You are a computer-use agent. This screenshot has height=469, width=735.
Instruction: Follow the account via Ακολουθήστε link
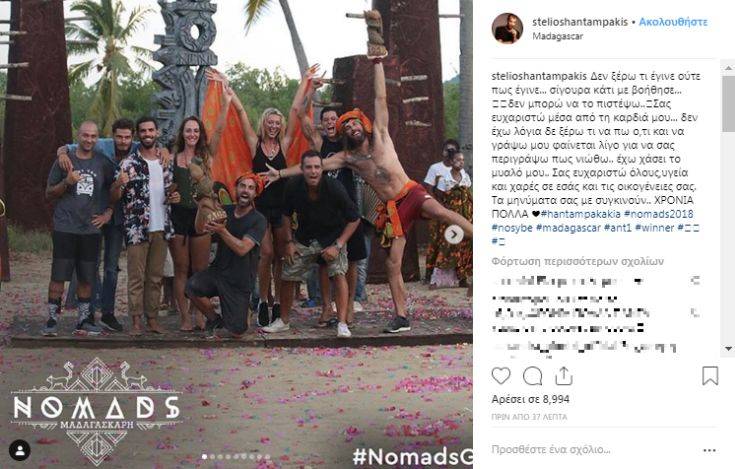click(673, 22)
